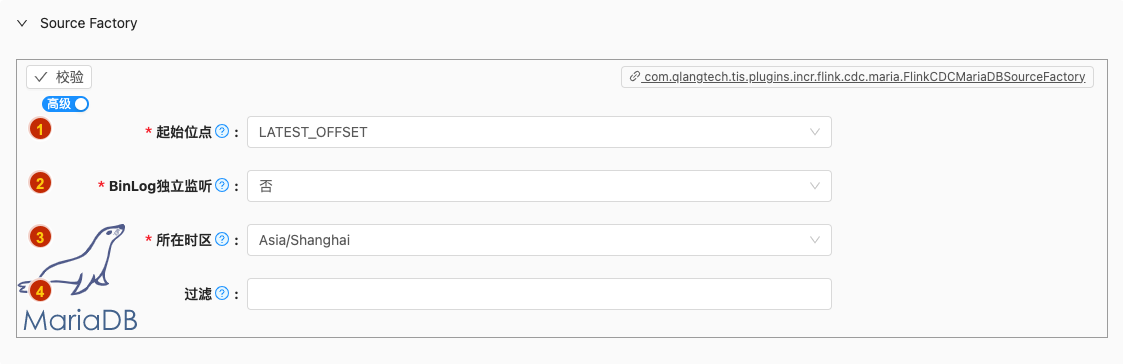Image resolution: width=1123 pixels, height=364 pixels.
Task: Click the checkmark icon in 校验 button
Action: click(x=40, y=77)
